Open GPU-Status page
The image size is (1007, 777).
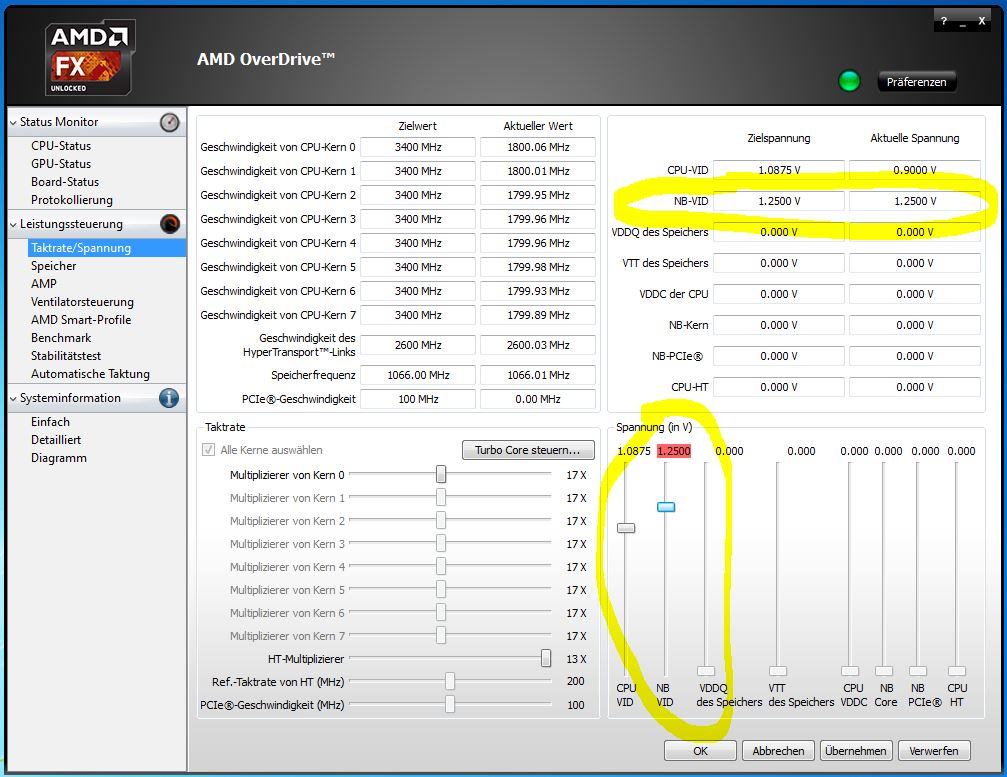(61, 164)
